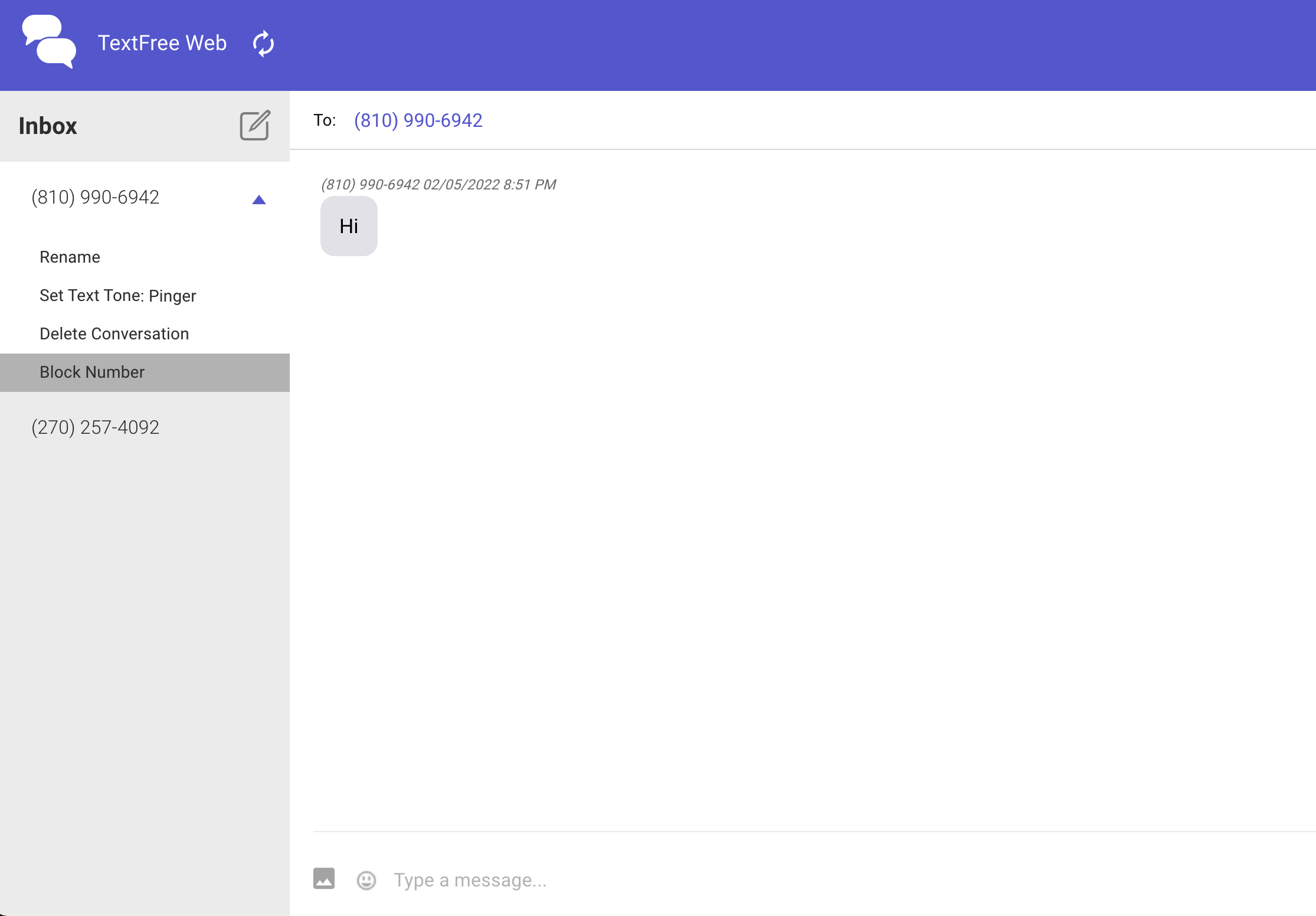This screenshot has width=1316, height=916.
Task: Click the Hi message bubble
Action: click(x=349, y=226)
